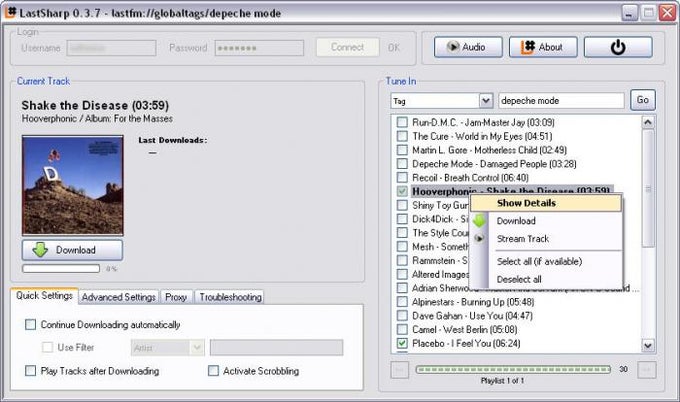Click the filter text input field

pos(277,348)
